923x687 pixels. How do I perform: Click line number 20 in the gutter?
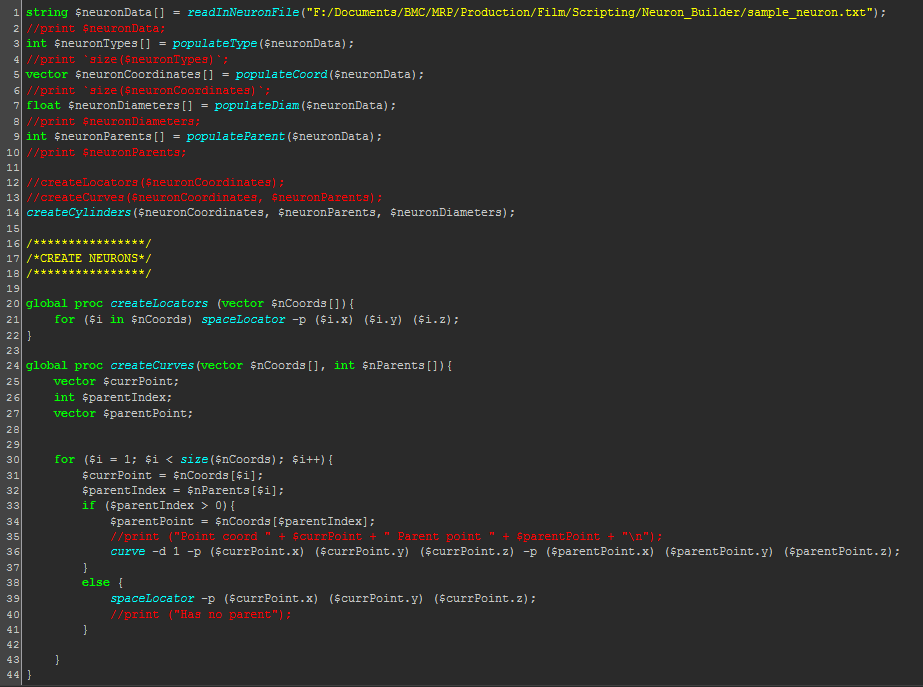(13, 304)
